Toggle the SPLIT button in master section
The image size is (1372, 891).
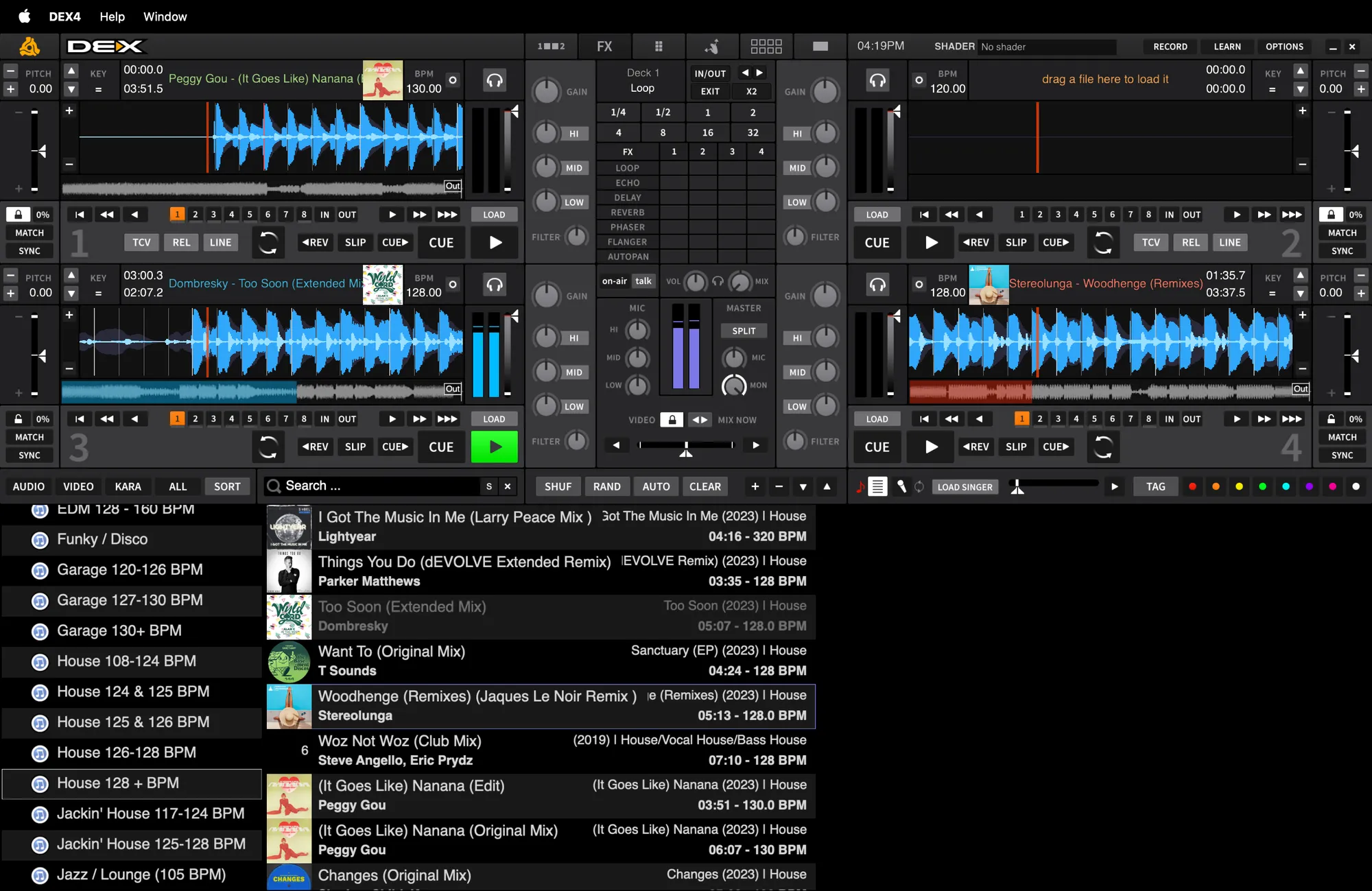coord(744,331)
